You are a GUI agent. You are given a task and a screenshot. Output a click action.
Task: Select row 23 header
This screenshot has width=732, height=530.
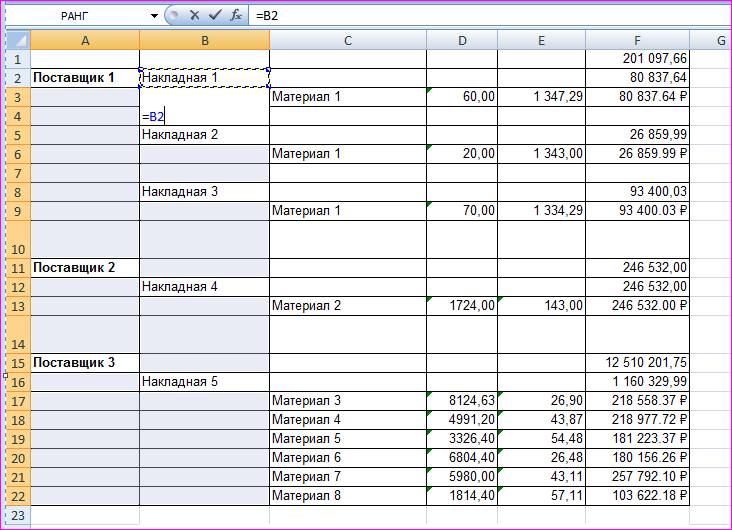[x=18, y=515]
